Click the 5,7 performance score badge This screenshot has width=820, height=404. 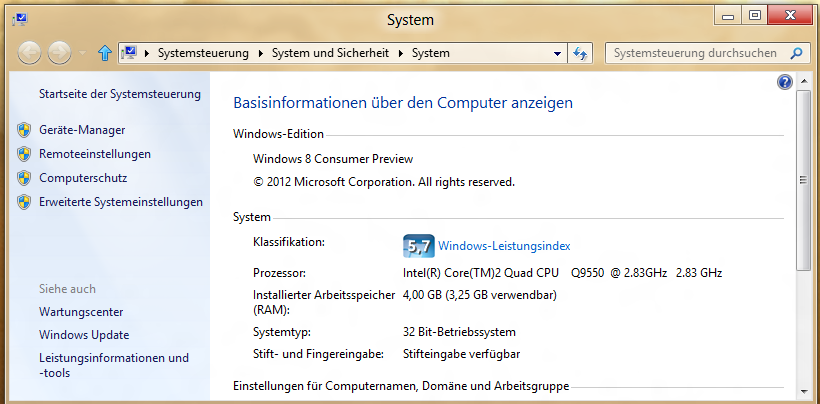click(417, 245)
